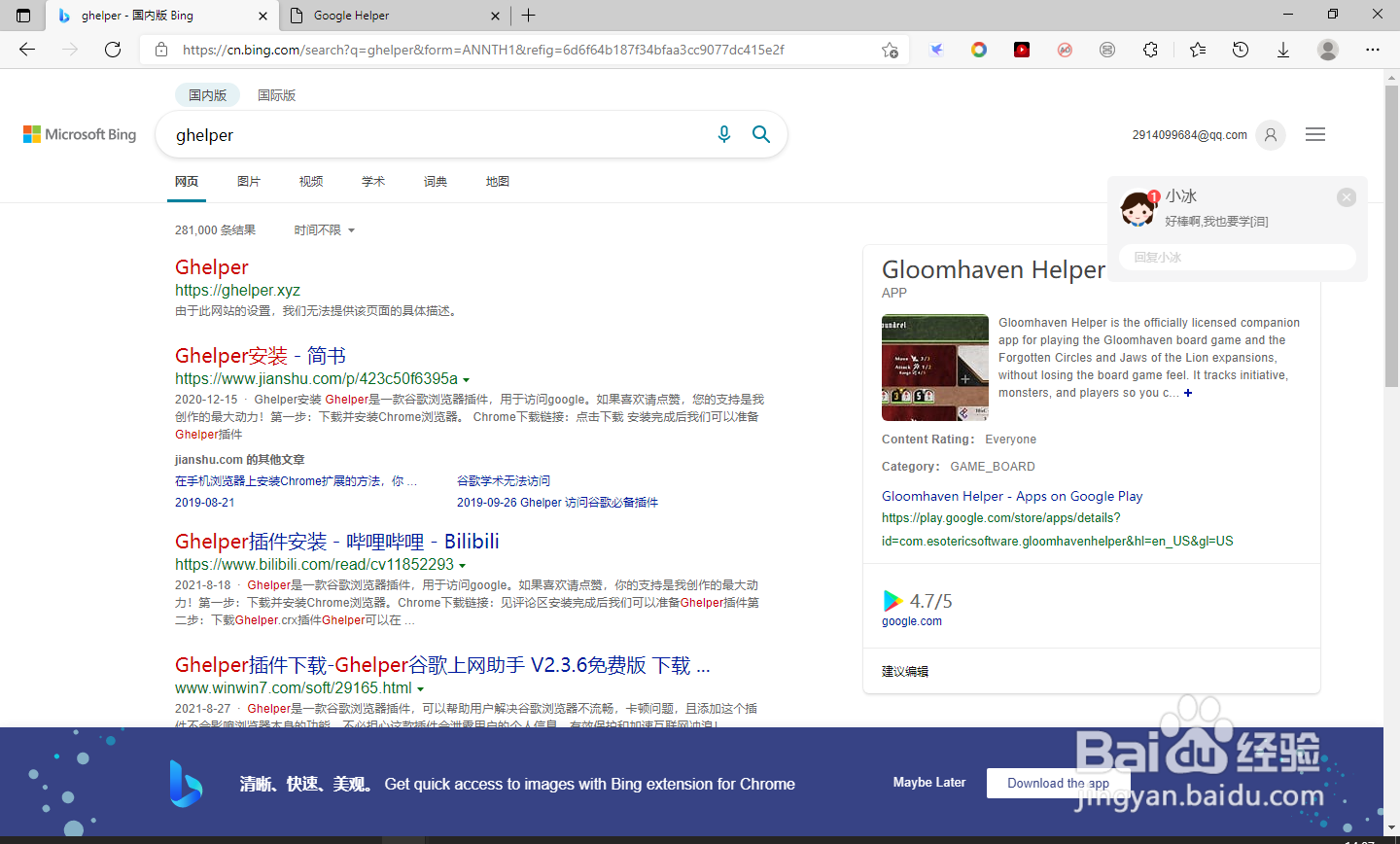Open a new browser tab
The height and width of the screenshot is (844, 1400).
click(529, 16)
